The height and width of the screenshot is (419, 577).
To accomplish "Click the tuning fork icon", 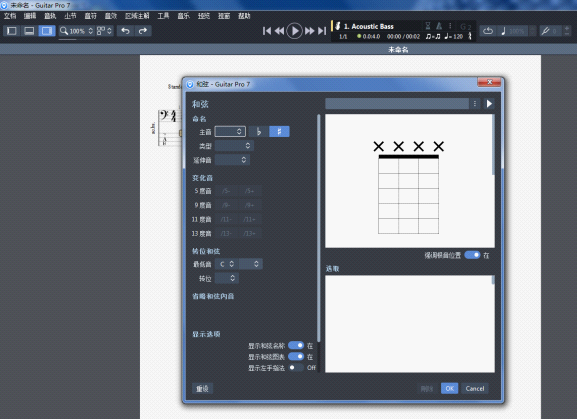I will [545, 31].
